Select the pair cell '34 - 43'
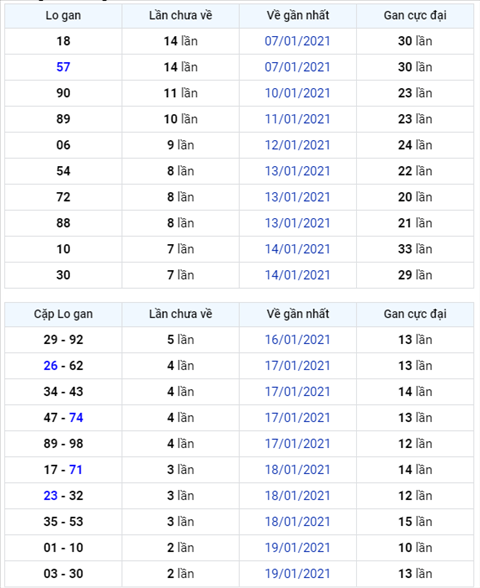The height and width of the screenshot is (588, 480). click(x=63, y=392)
